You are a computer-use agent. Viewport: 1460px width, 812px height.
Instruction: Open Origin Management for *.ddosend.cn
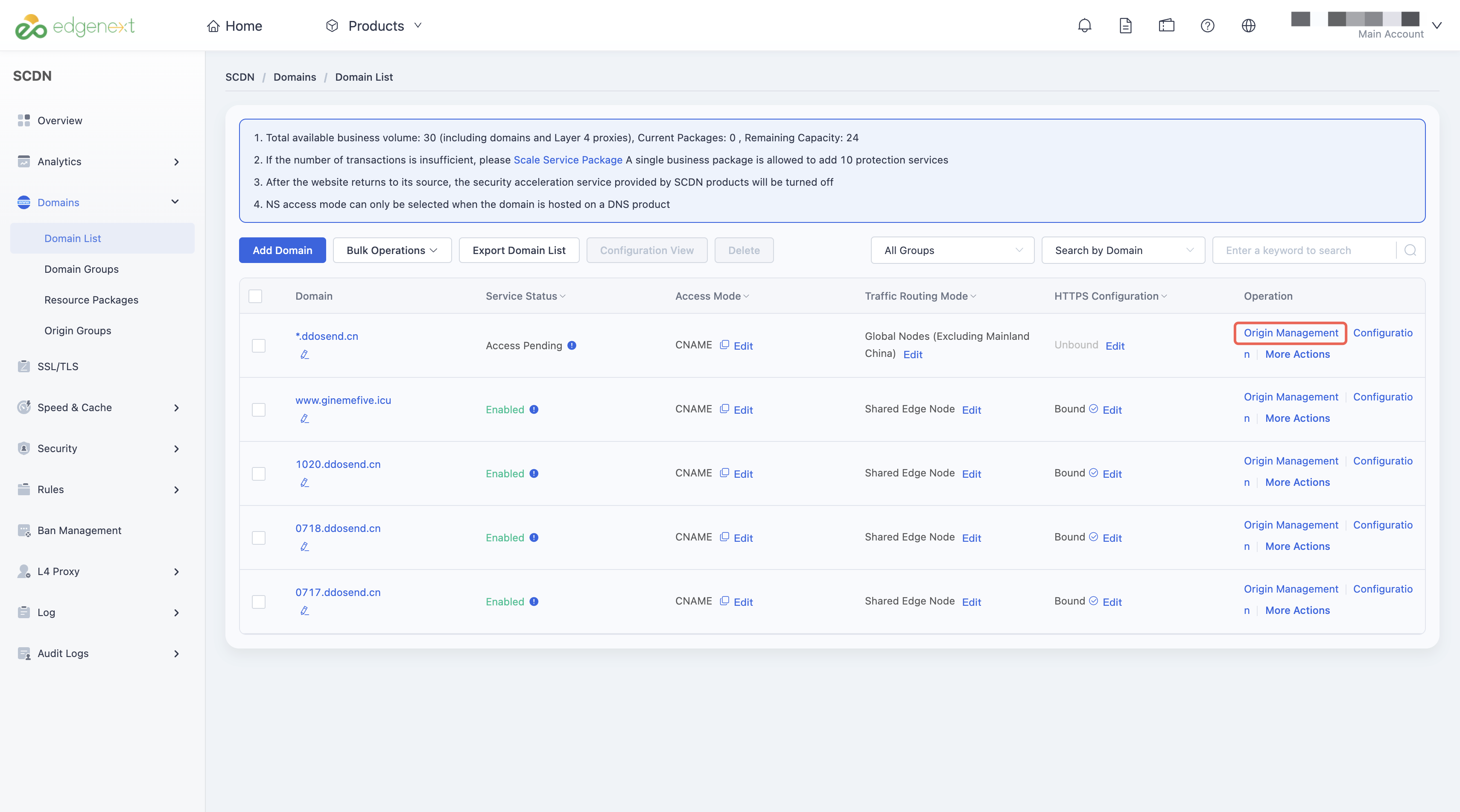click(x=1291, y=333)
